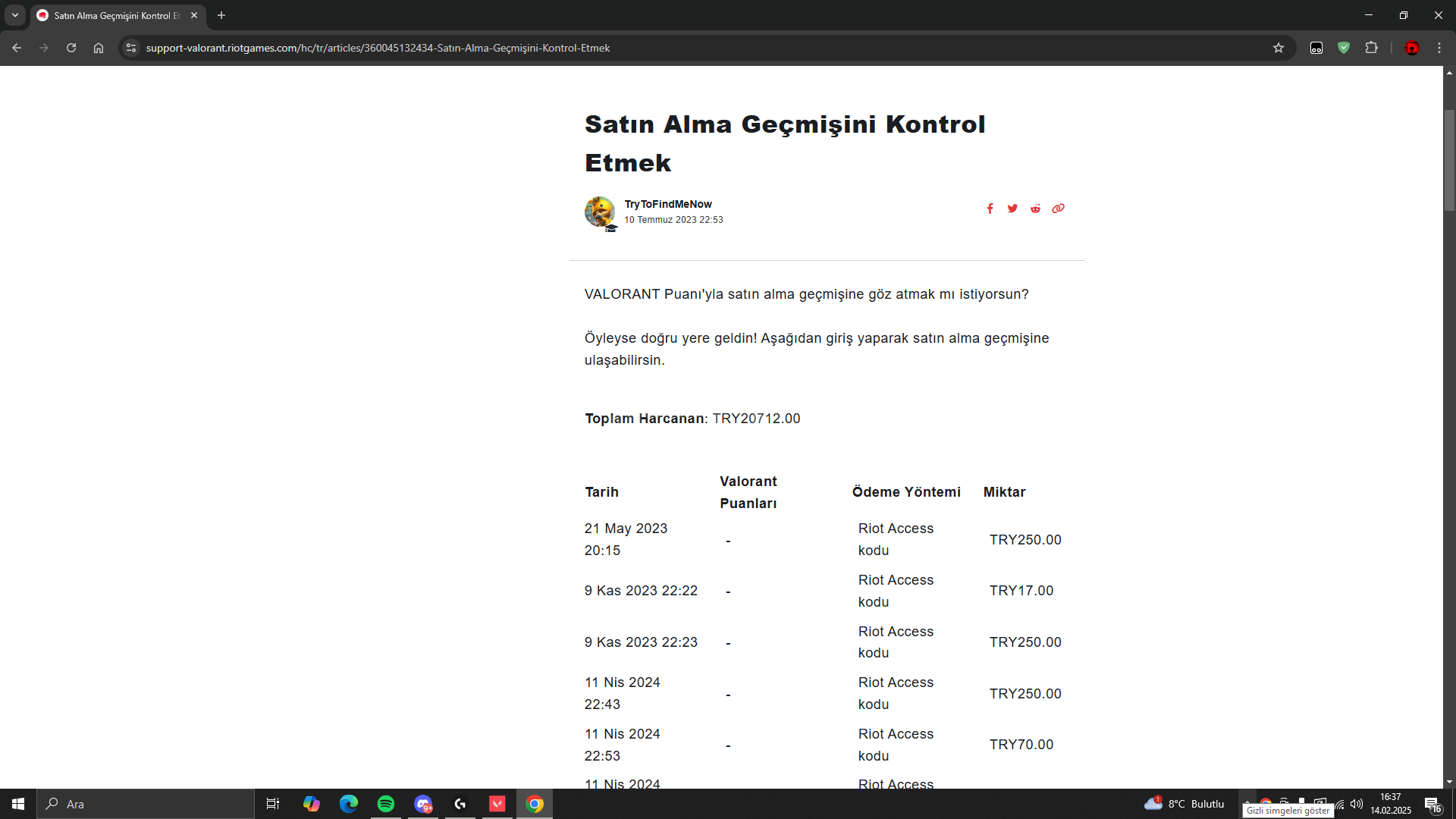Select the Satın Alma Geçmişini Kontrol tab
The width and height of the screenshot is (1456, 819).
118,15
